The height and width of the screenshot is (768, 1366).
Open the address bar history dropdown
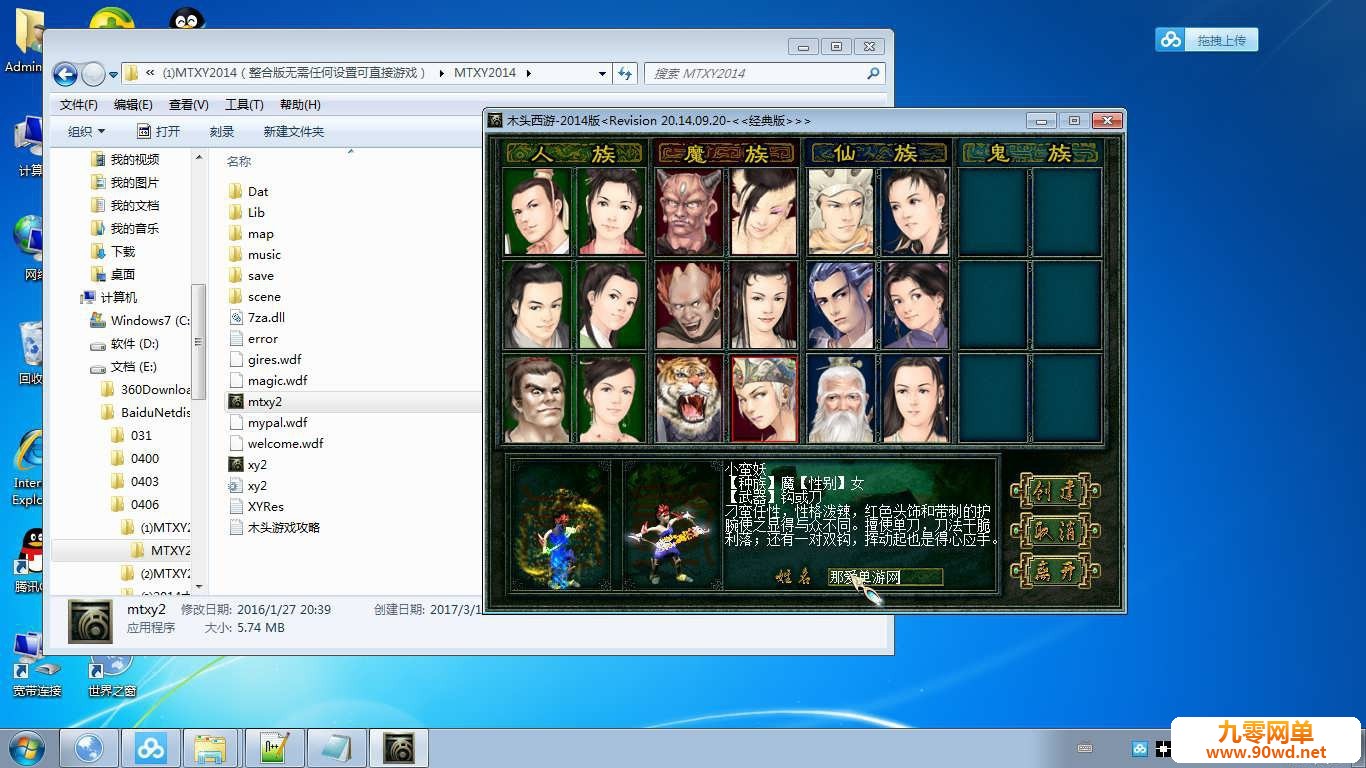pyautogui.click(x=602, y=73)
